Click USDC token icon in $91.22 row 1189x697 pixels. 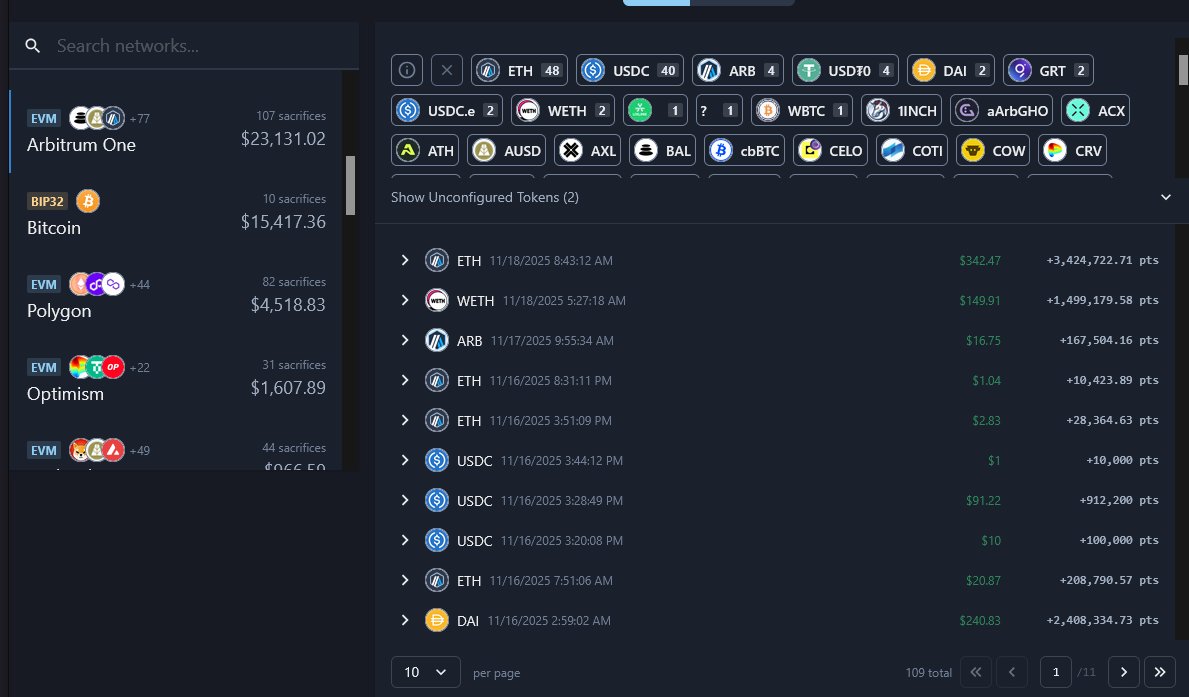(437, 501)
